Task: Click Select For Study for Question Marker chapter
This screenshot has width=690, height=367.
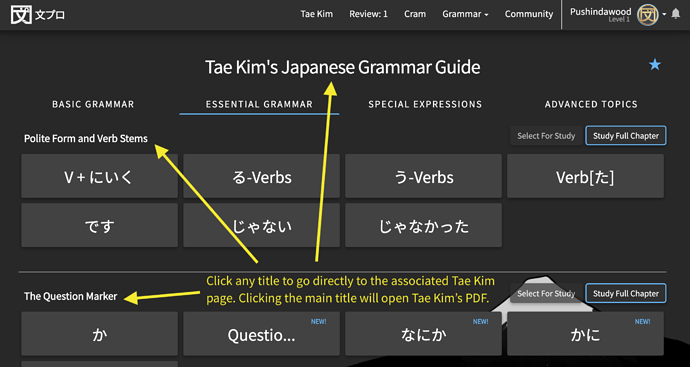Action: (546, 294)
